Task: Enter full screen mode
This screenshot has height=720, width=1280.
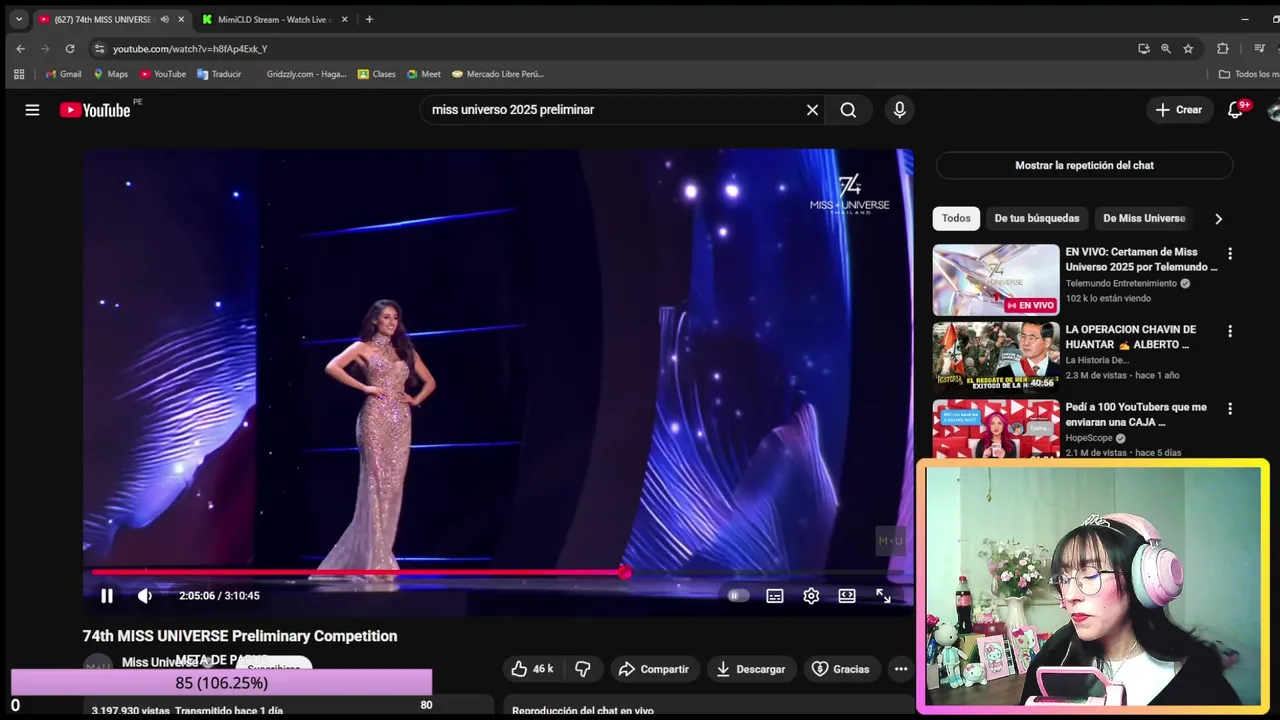Action: point(883,596)
